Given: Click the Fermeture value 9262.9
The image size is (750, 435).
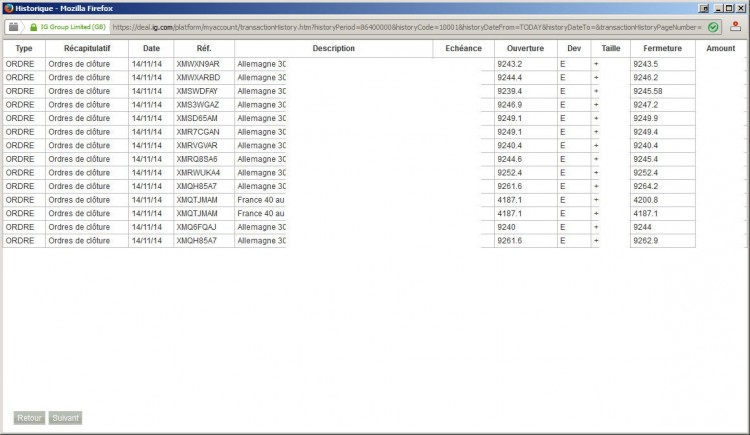Looking at the screenshot, I should point(645,241).
